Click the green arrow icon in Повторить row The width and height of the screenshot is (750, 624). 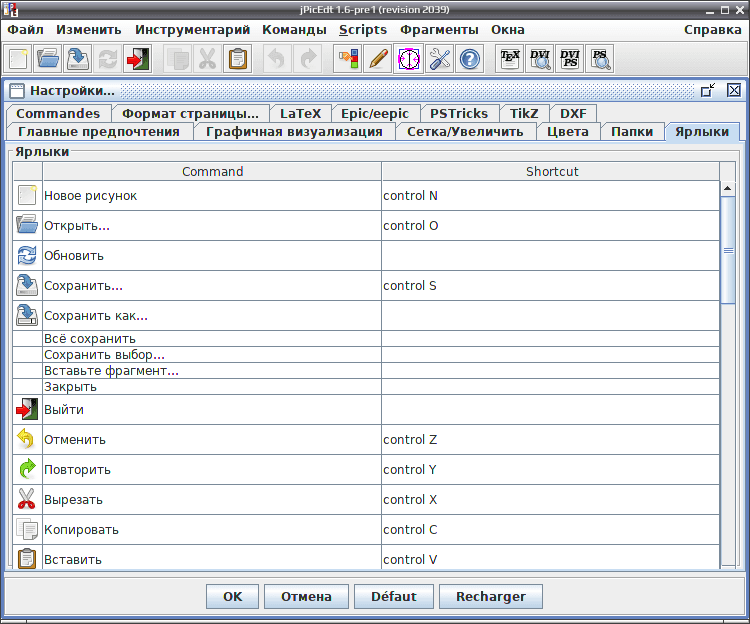[x=27, y=469]
